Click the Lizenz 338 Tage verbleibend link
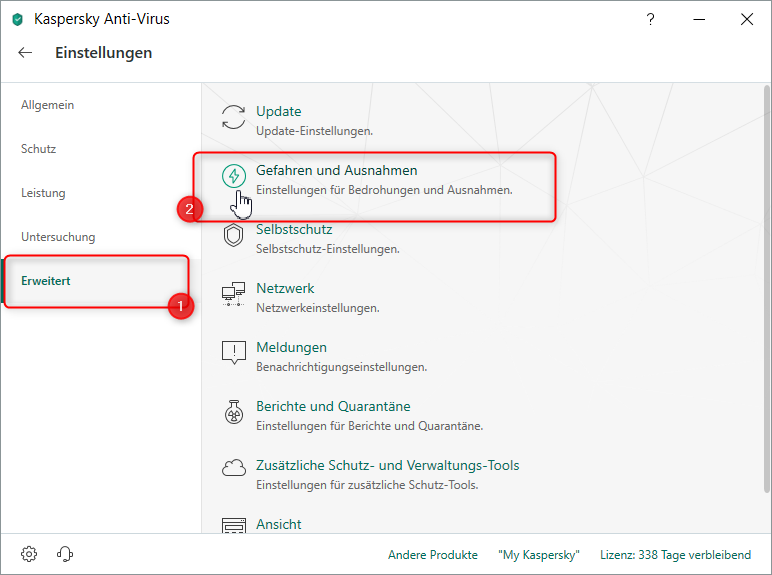The image size is (772, 575). click(x=676, y=555)
